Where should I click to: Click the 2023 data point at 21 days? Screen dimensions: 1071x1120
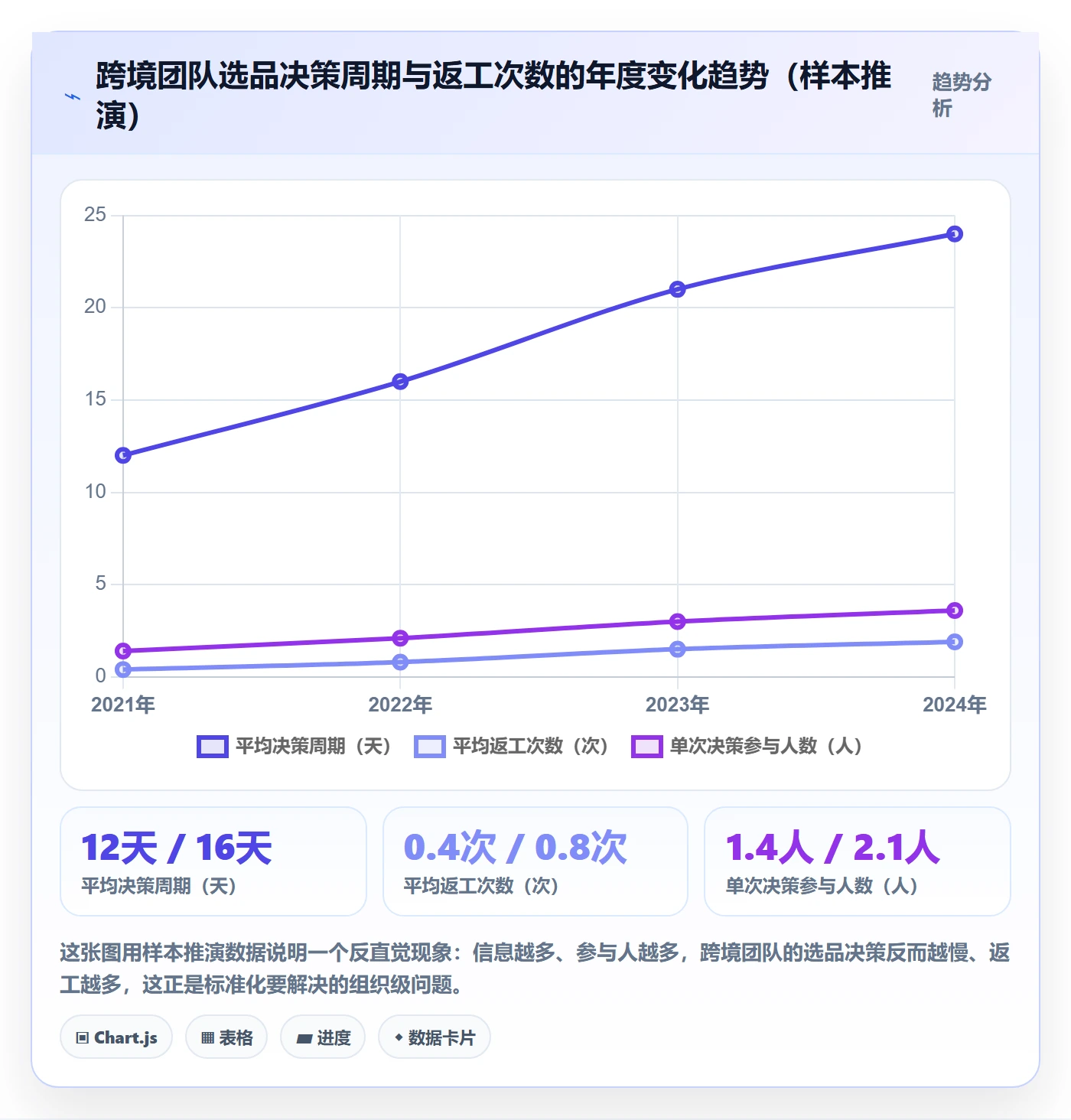coord(678,289)
